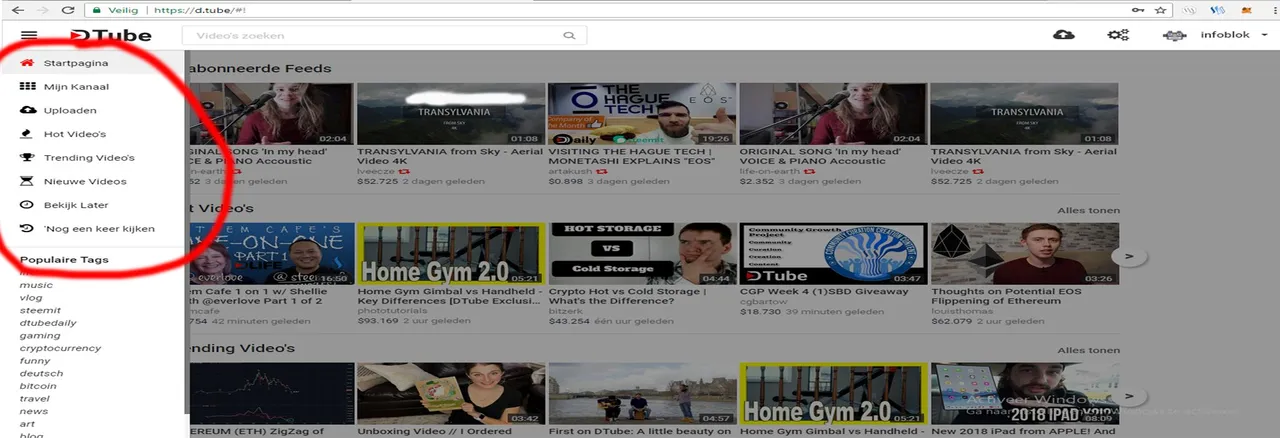This screenshot has height=438, width=1280.
Task: Open the gaming tag
Action: pos(40,336)
